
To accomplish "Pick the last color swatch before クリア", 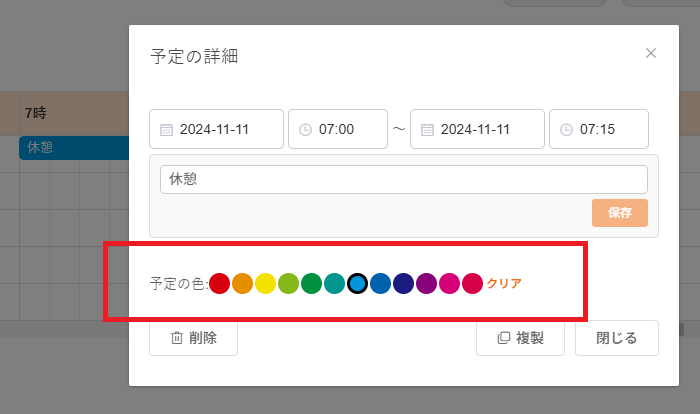I will [x=473, y=283].
